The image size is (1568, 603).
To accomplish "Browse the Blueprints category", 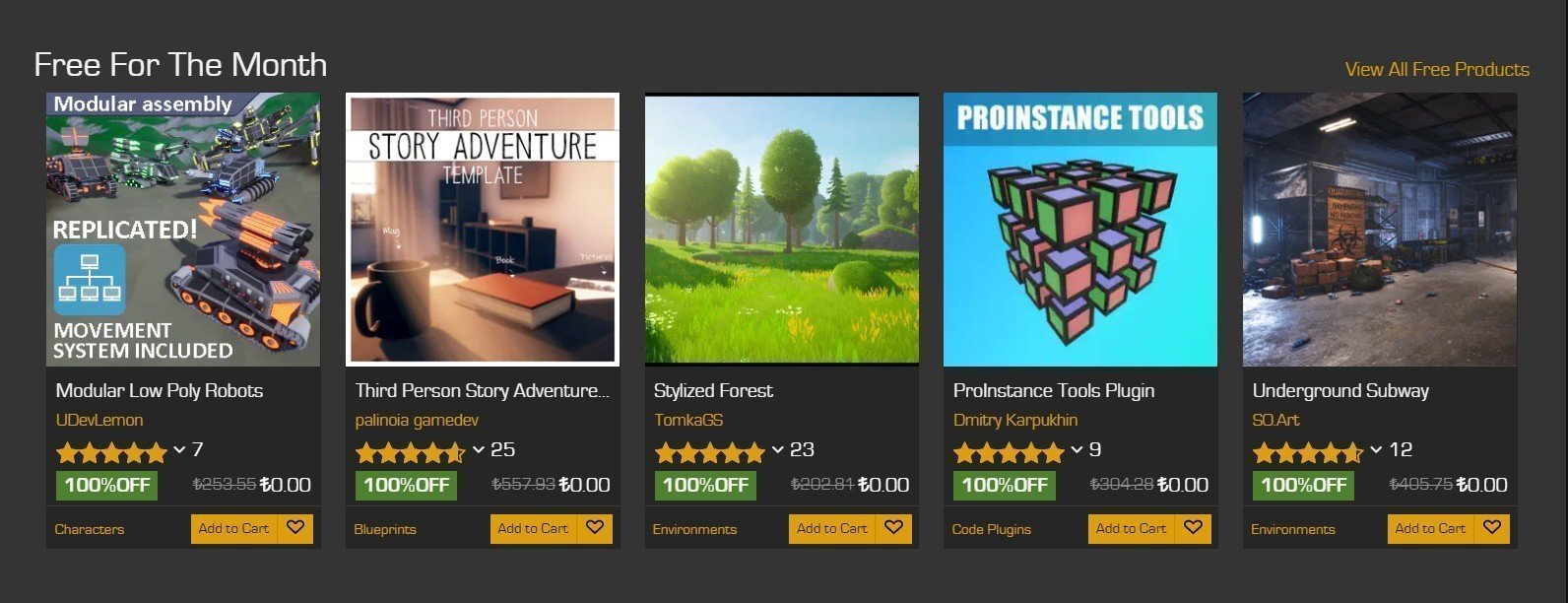I will 385,529.
